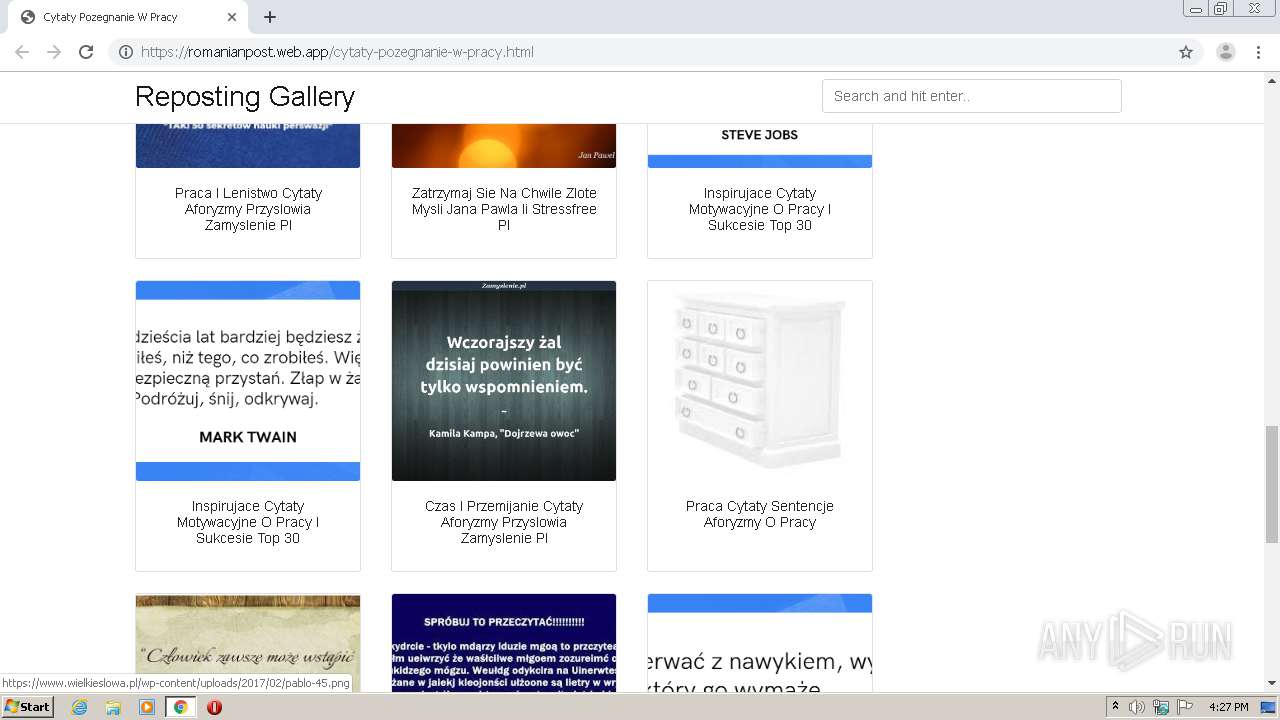Show hidden system tray icons

1115,707
